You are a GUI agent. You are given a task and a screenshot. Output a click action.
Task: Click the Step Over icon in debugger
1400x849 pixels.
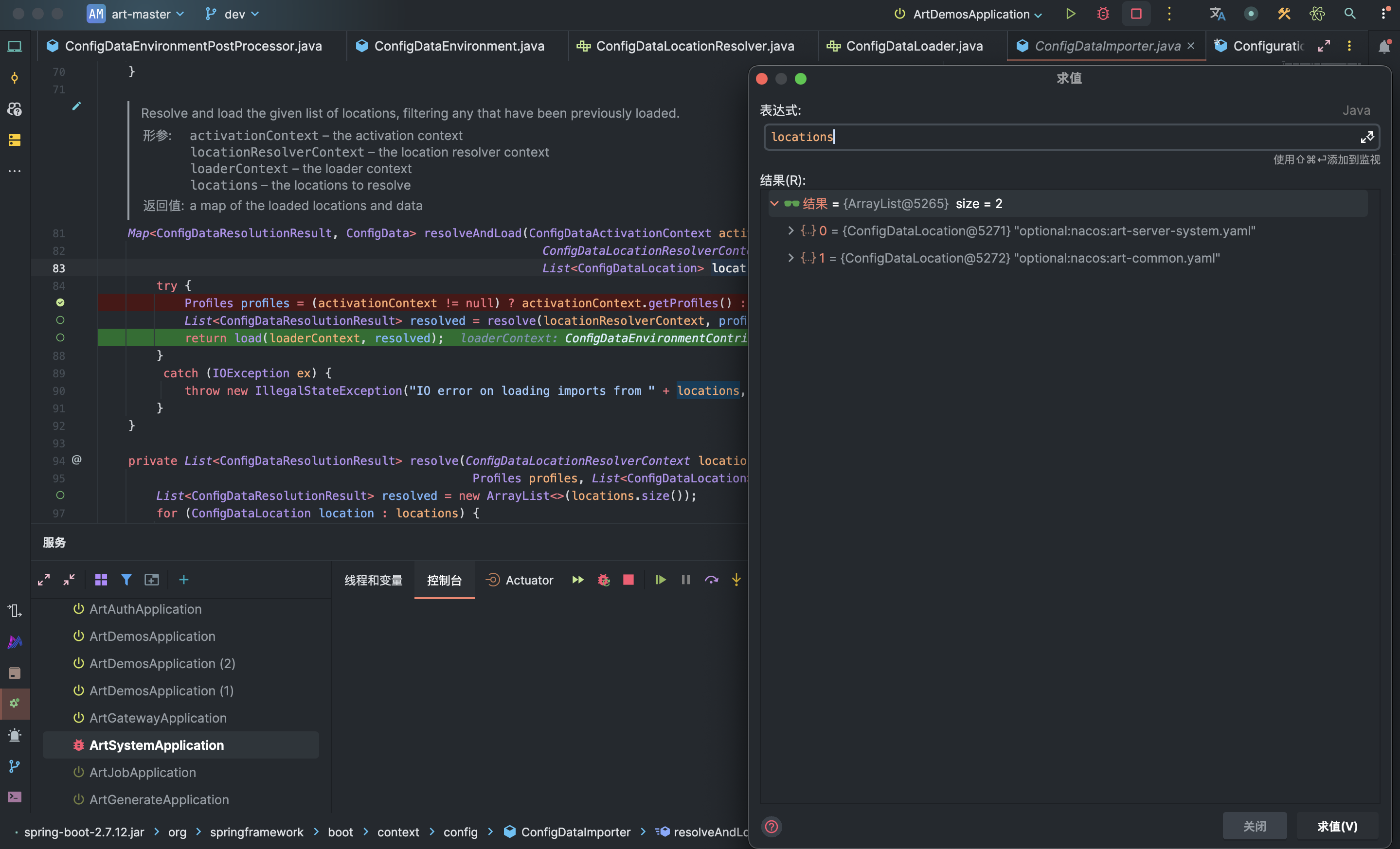tap(711, 580)
